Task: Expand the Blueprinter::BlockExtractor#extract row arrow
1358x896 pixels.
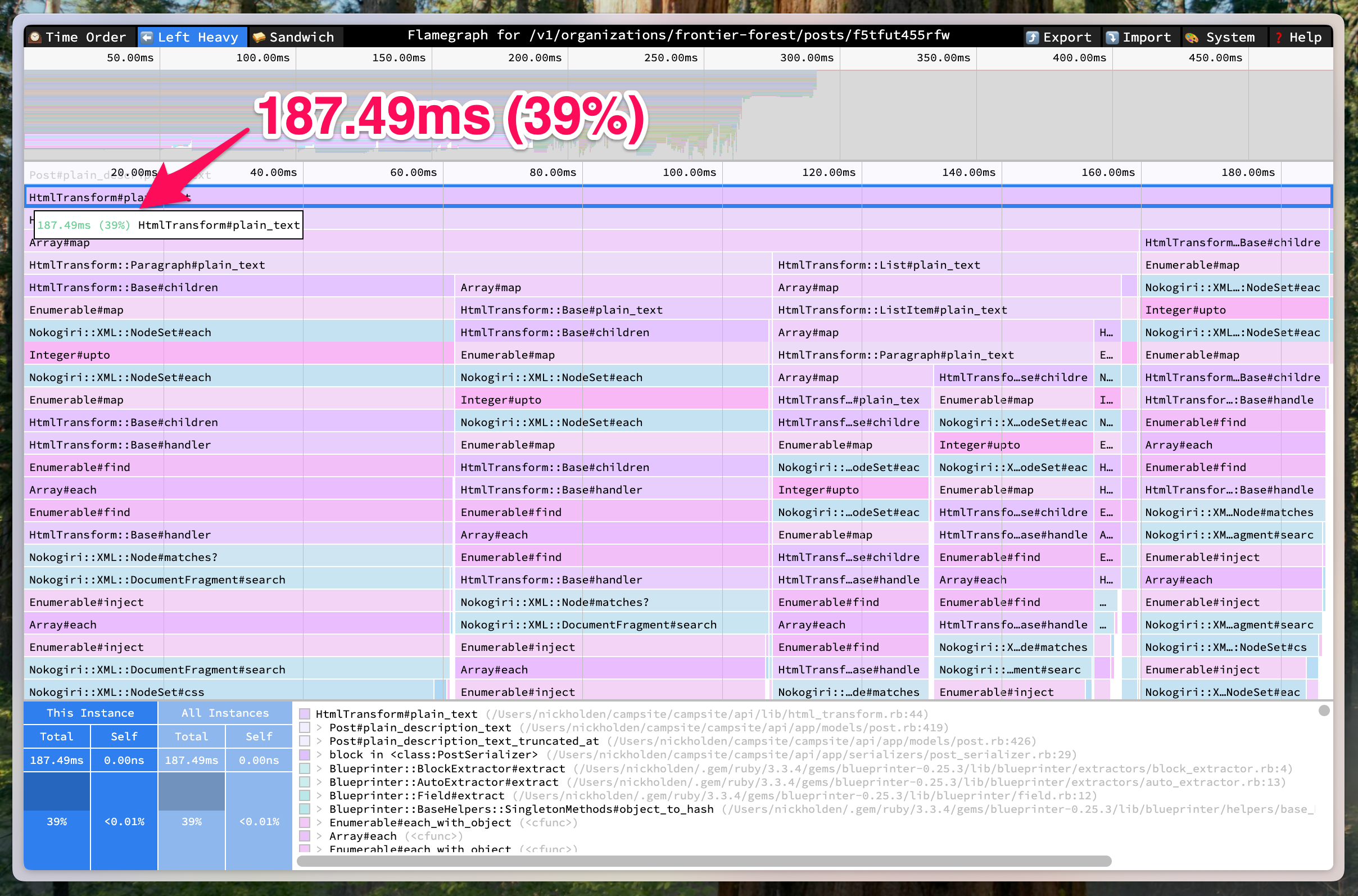Action: (319, 768)
